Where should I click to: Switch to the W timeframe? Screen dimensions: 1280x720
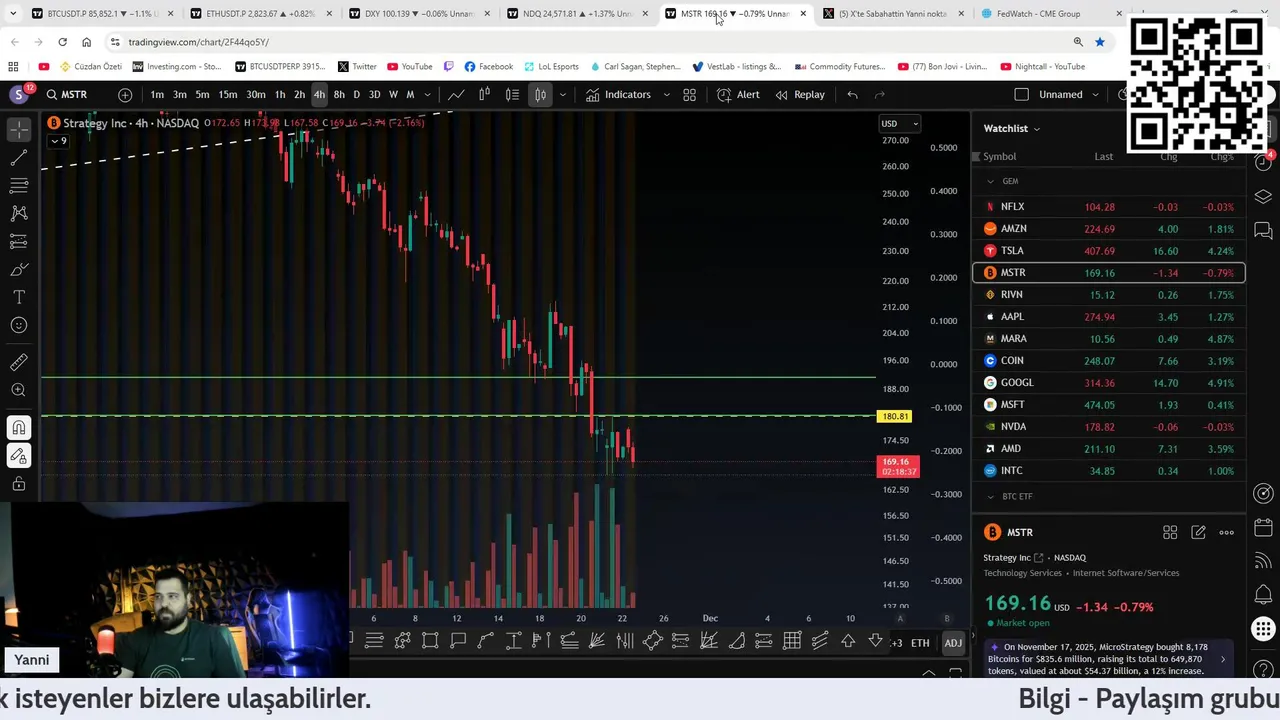pyautogui.click(x=393, y=95)
